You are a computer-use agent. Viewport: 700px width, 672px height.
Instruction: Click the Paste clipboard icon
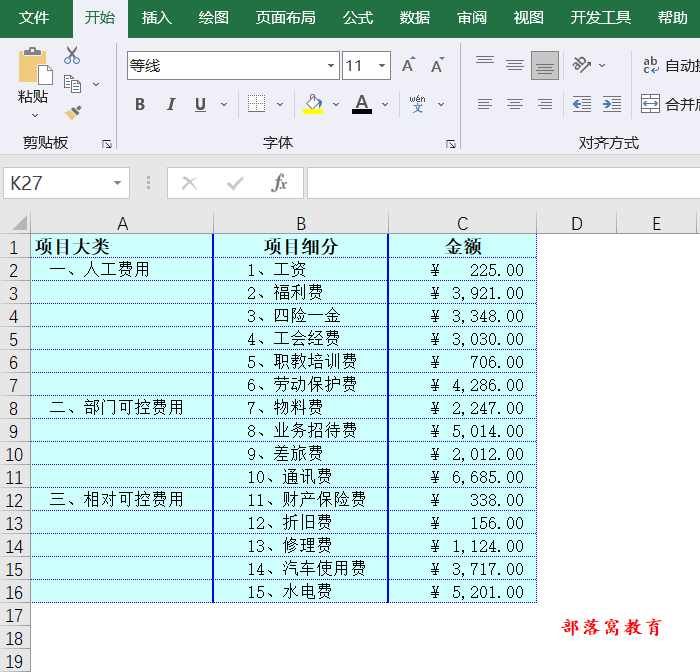pyautogui.click(x=35, y=66)
